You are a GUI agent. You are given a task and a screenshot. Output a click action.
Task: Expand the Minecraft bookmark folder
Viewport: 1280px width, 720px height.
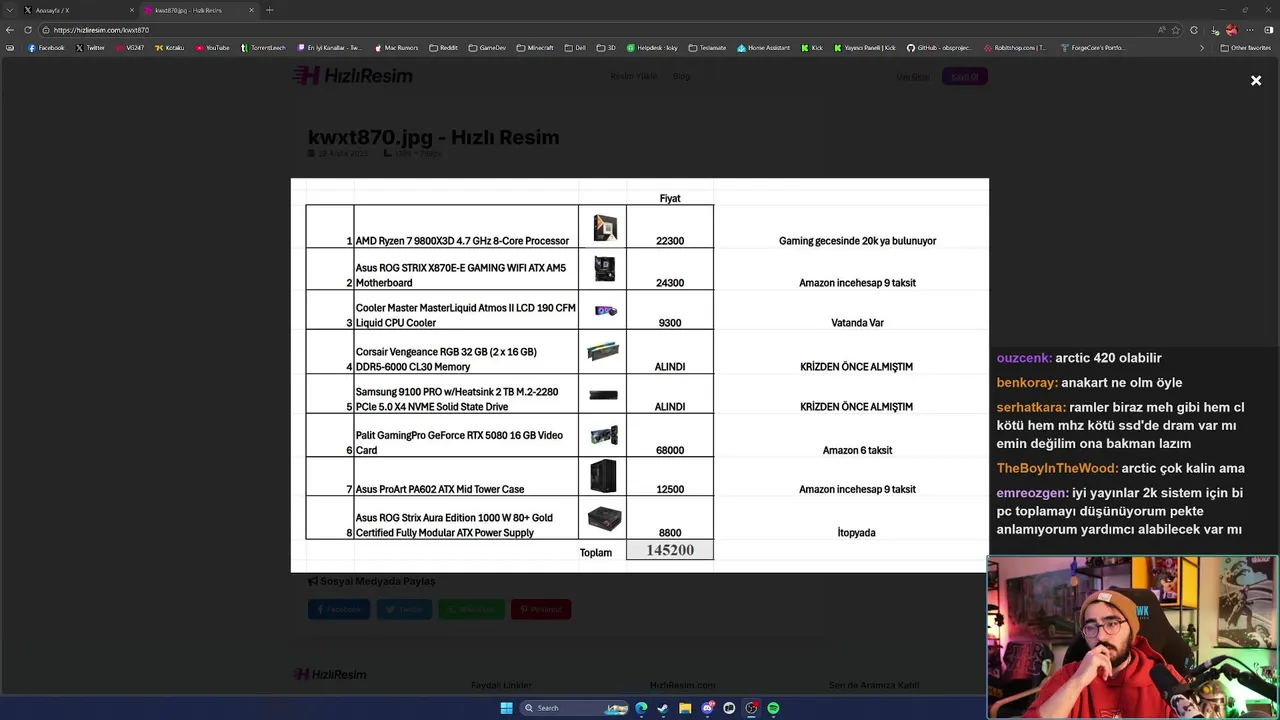coord(535,48)
